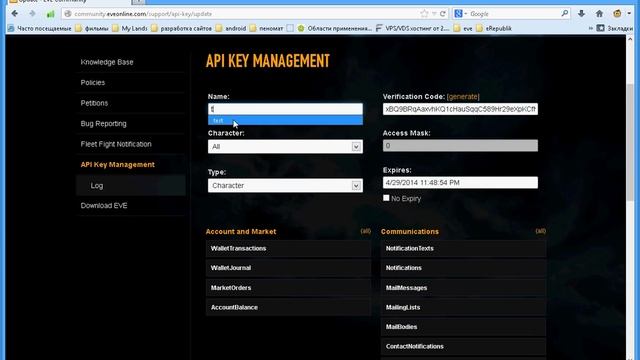This screenshot has width=640, height=360.
Task: Go back with the browser back arrow
Action: [x=15, y=13]
